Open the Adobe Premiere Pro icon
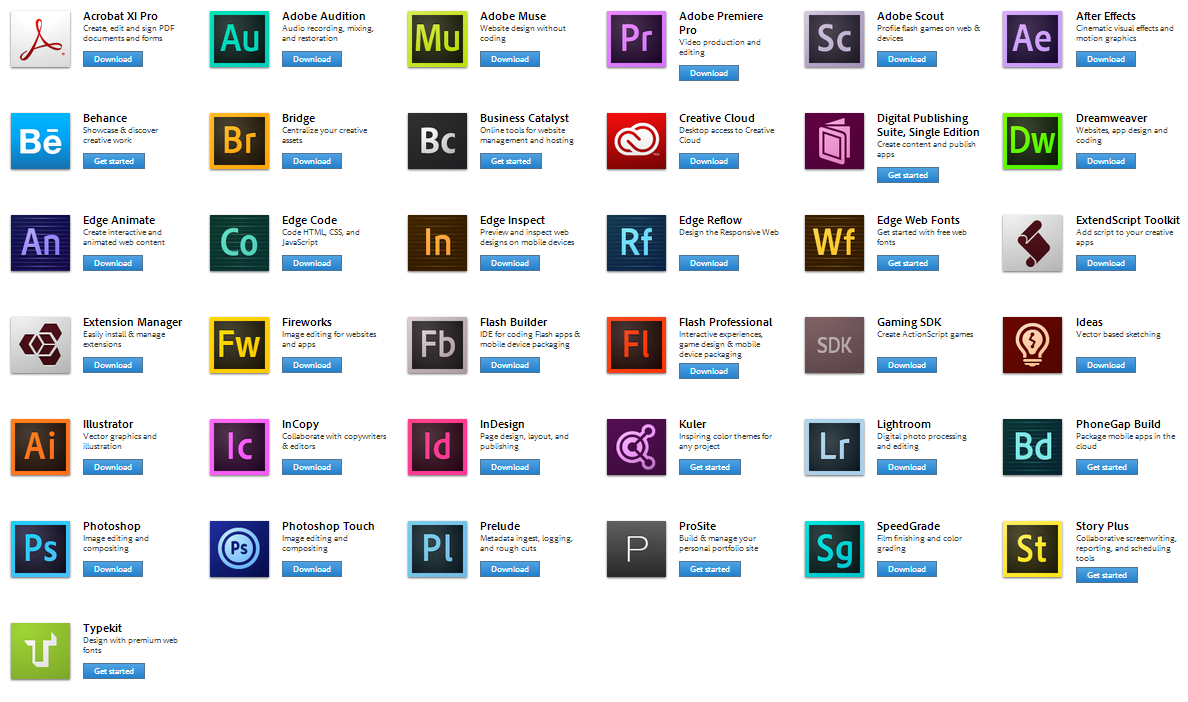The image size is (1188, 702). coord(636,39)
